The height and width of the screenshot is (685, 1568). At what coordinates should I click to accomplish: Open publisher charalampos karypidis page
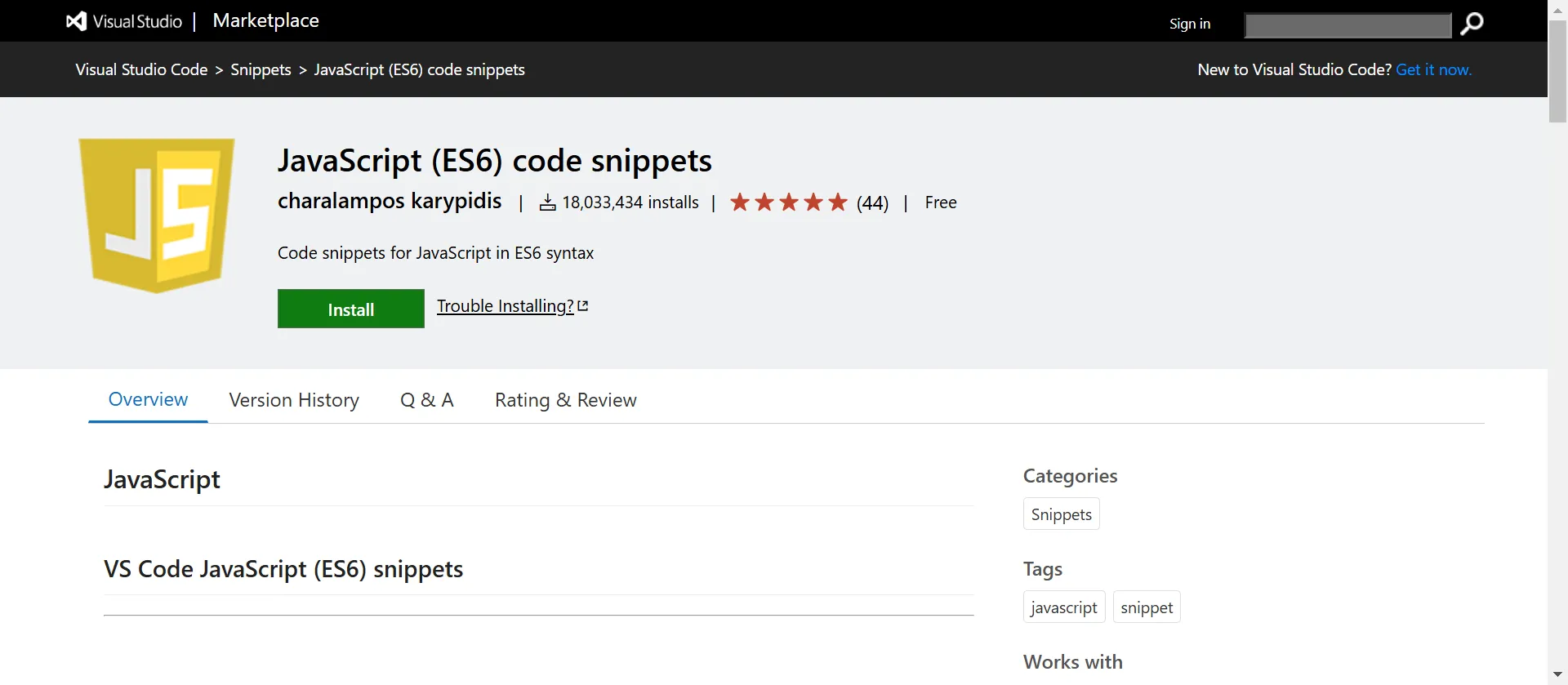(x=390, y=201)
